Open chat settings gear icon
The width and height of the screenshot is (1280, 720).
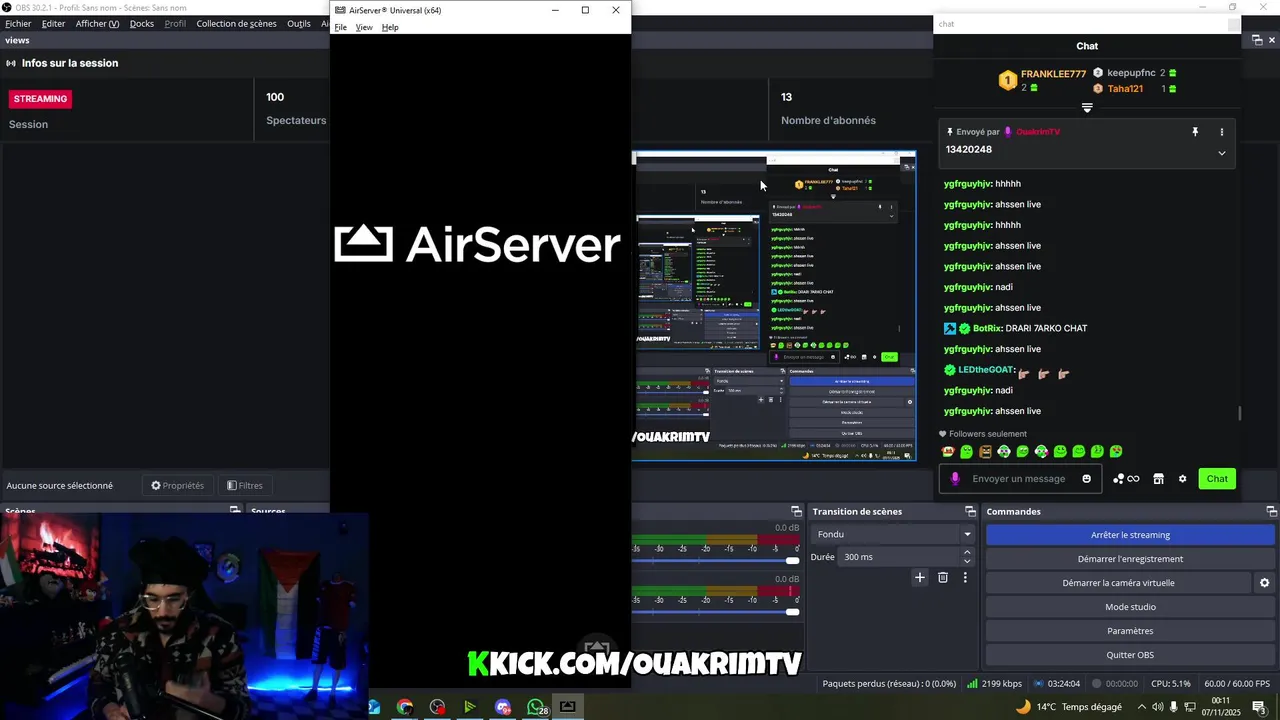pos(1182,479)
